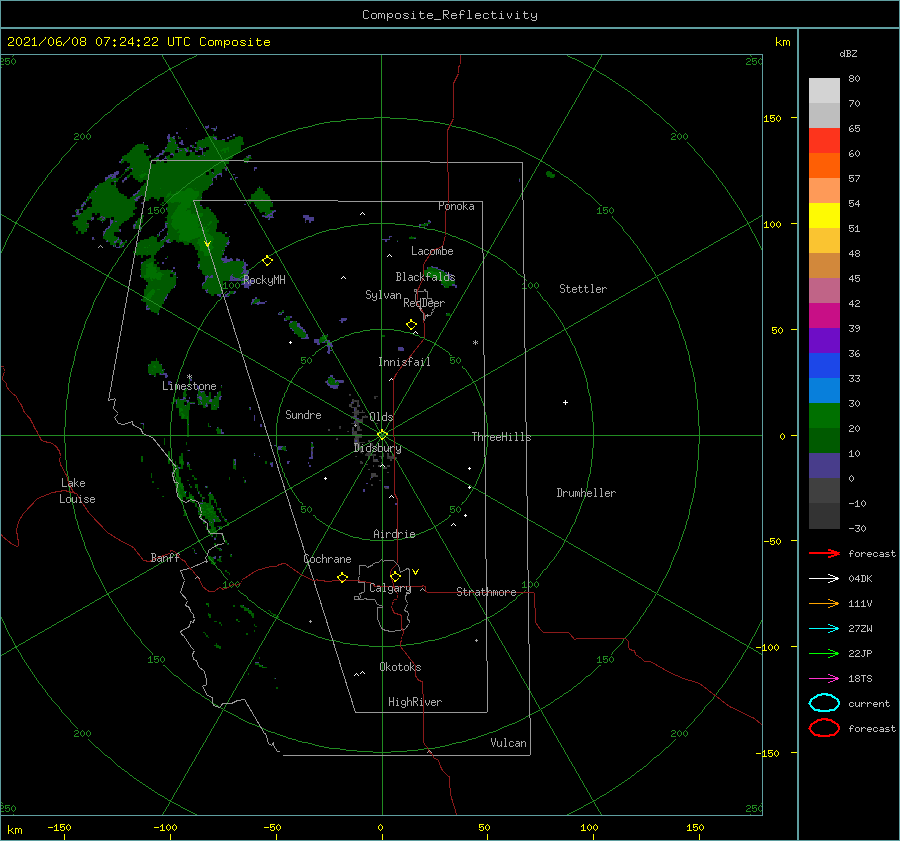Select the red 65 to 60 dBZ swatch
The image size is (900, 841).
click(x=824, y=141)
